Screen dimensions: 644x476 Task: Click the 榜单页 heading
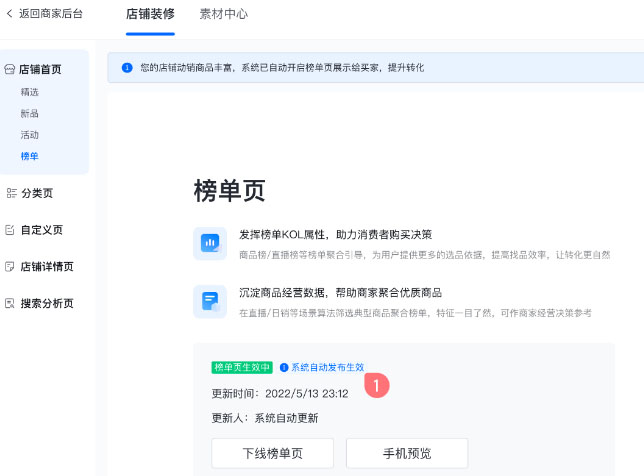[230, 191]
